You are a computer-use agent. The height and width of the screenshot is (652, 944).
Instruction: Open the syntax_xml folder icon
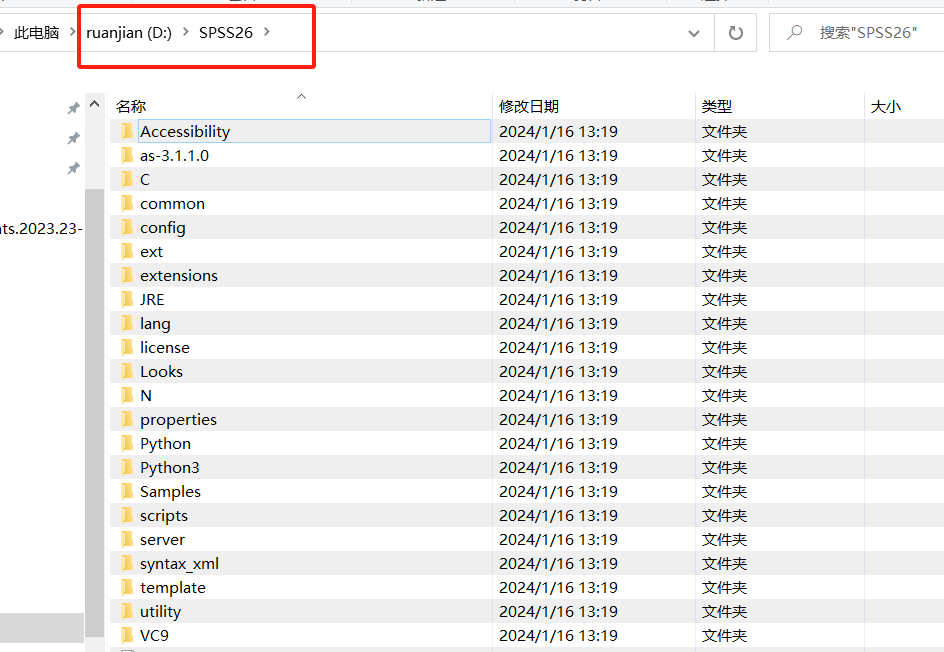click(x=127, y=563)
